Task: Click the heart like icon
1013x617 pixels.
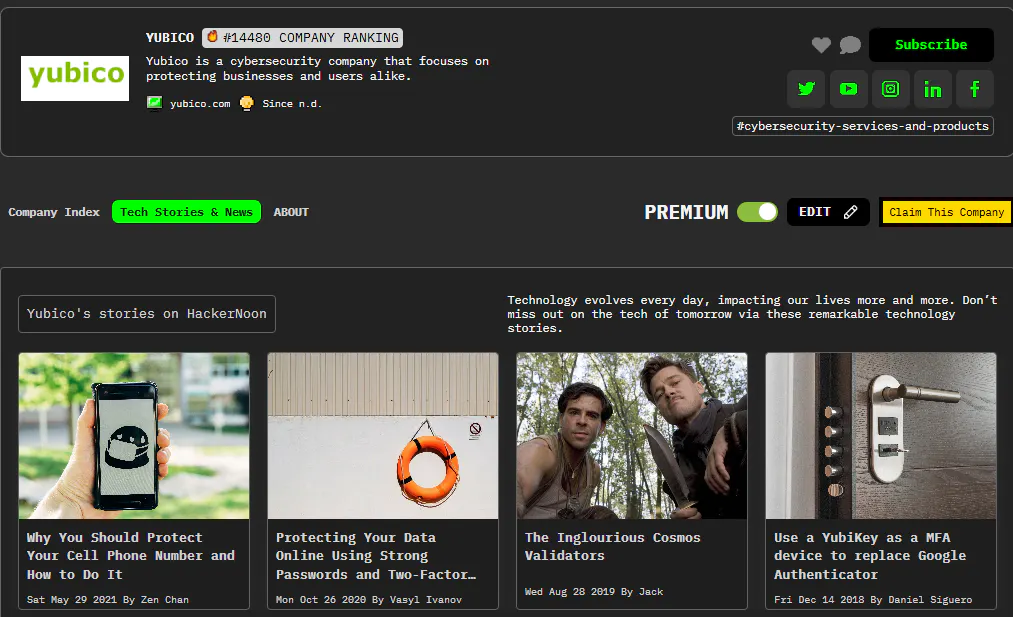Action: click(821, 45)
